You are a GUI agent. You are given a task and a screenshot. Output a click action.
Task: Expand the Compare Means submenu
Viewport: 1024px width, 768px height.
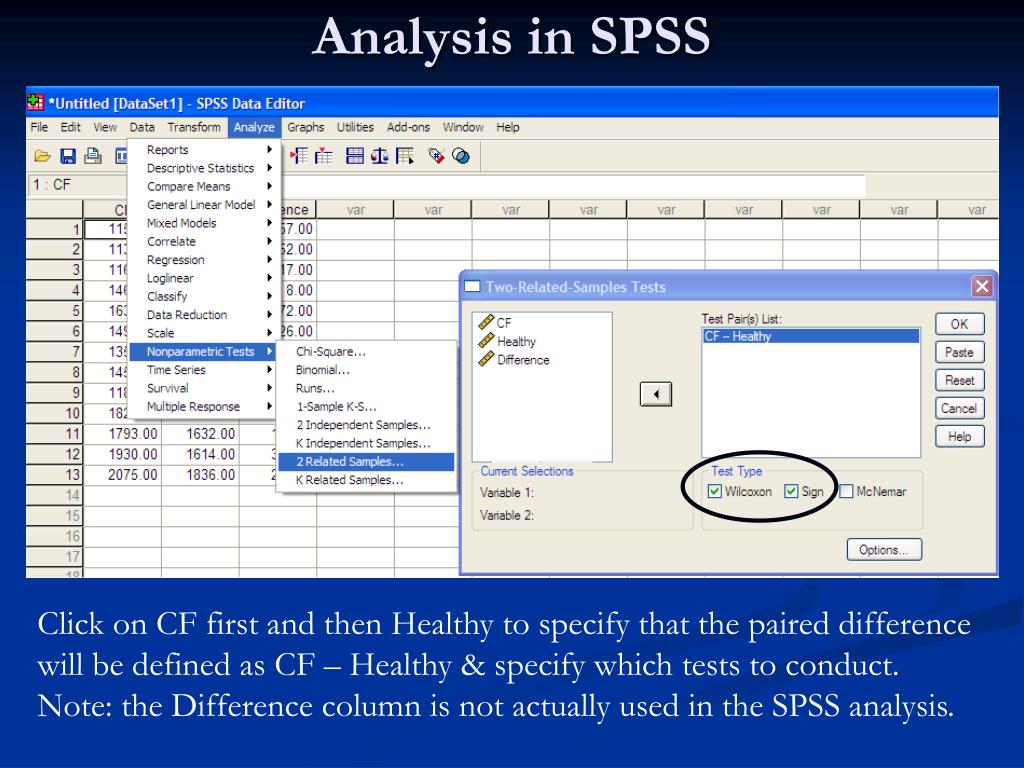point(204,186)
